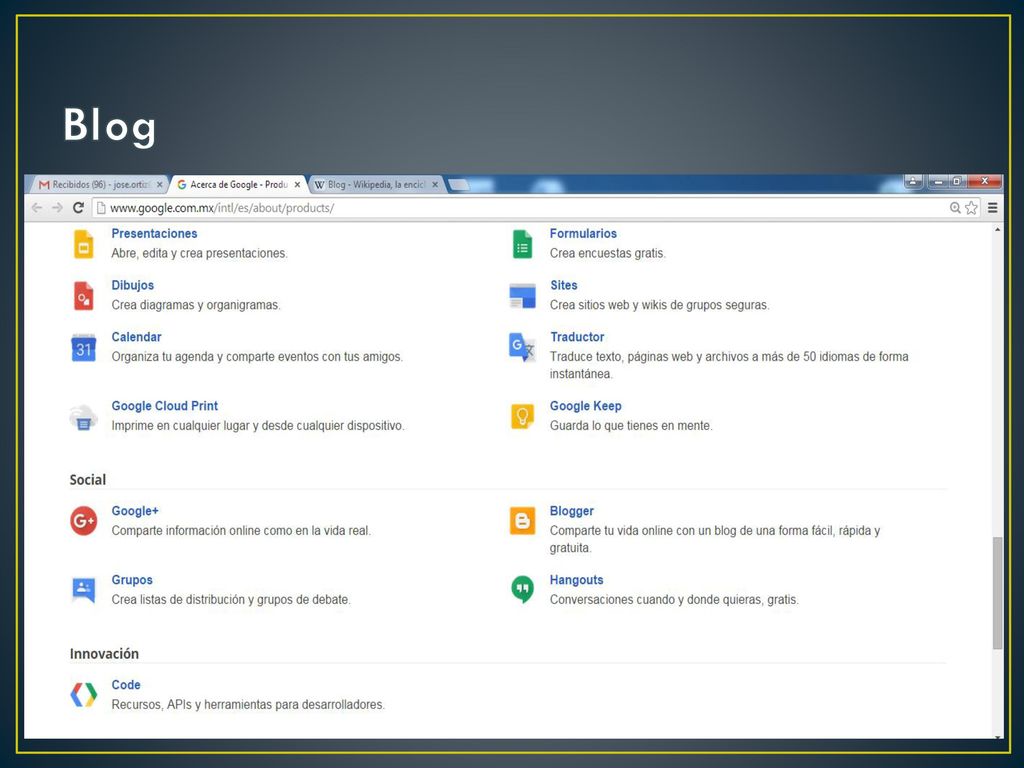Click the Innovación section heading

pyautogui.click(x=104, y=654)
